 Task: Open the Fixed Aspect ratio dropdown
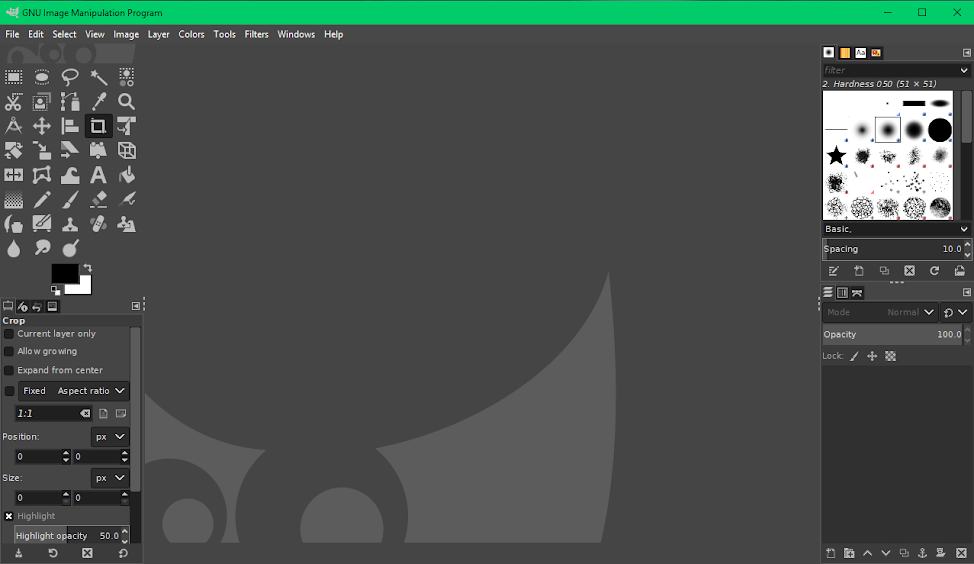point(74,391)
